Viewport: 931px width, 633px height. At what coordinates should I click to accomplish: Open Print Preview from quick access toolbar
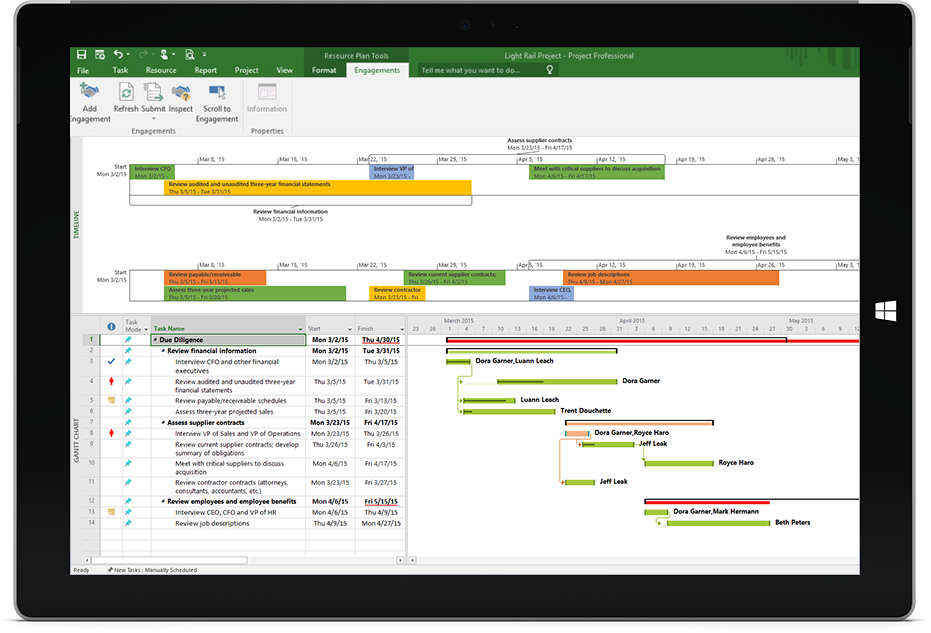point(190,55)
